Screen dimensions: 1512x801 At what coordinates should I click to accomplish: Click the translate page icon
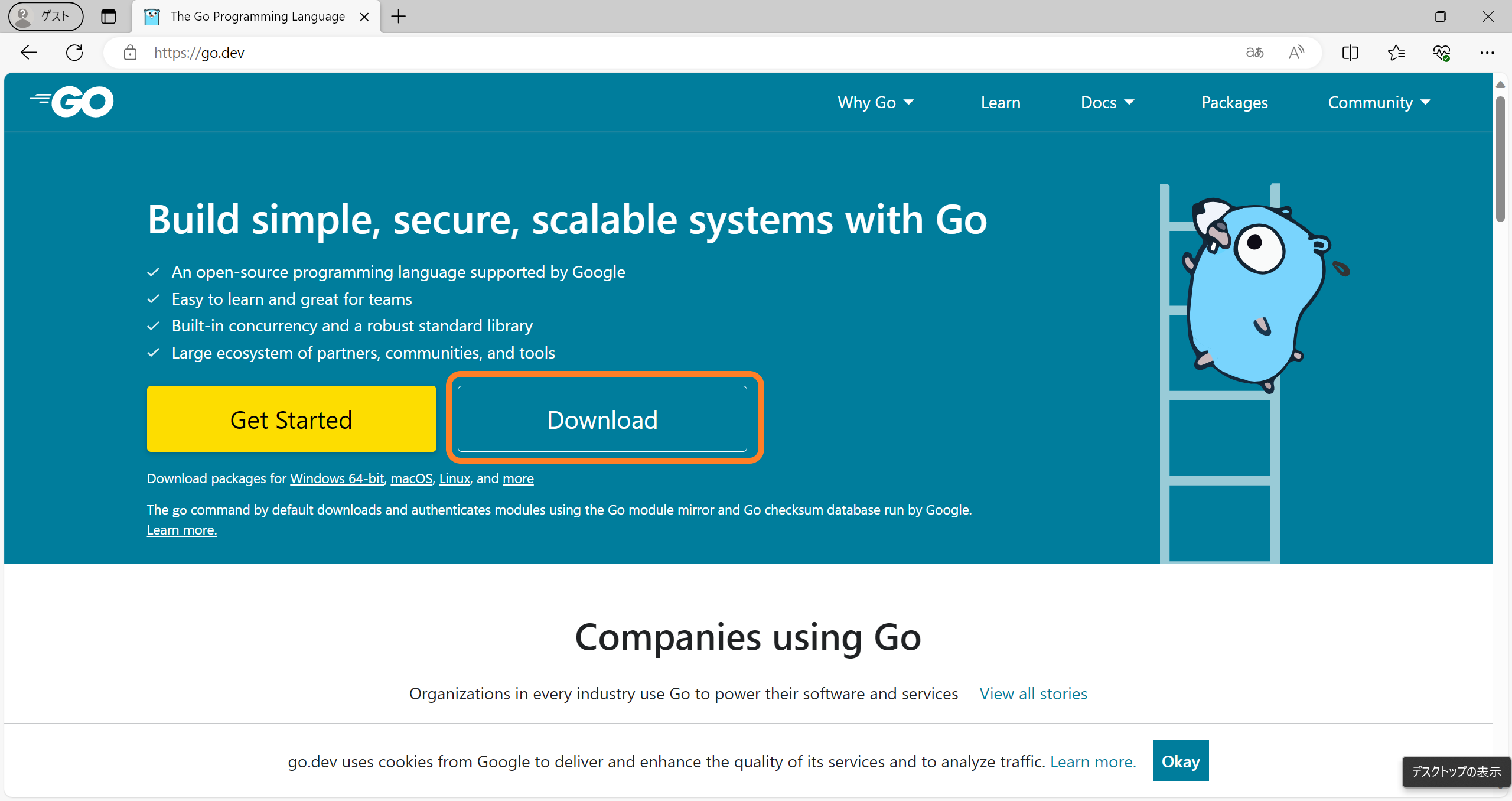click(x=1254, y=53)
